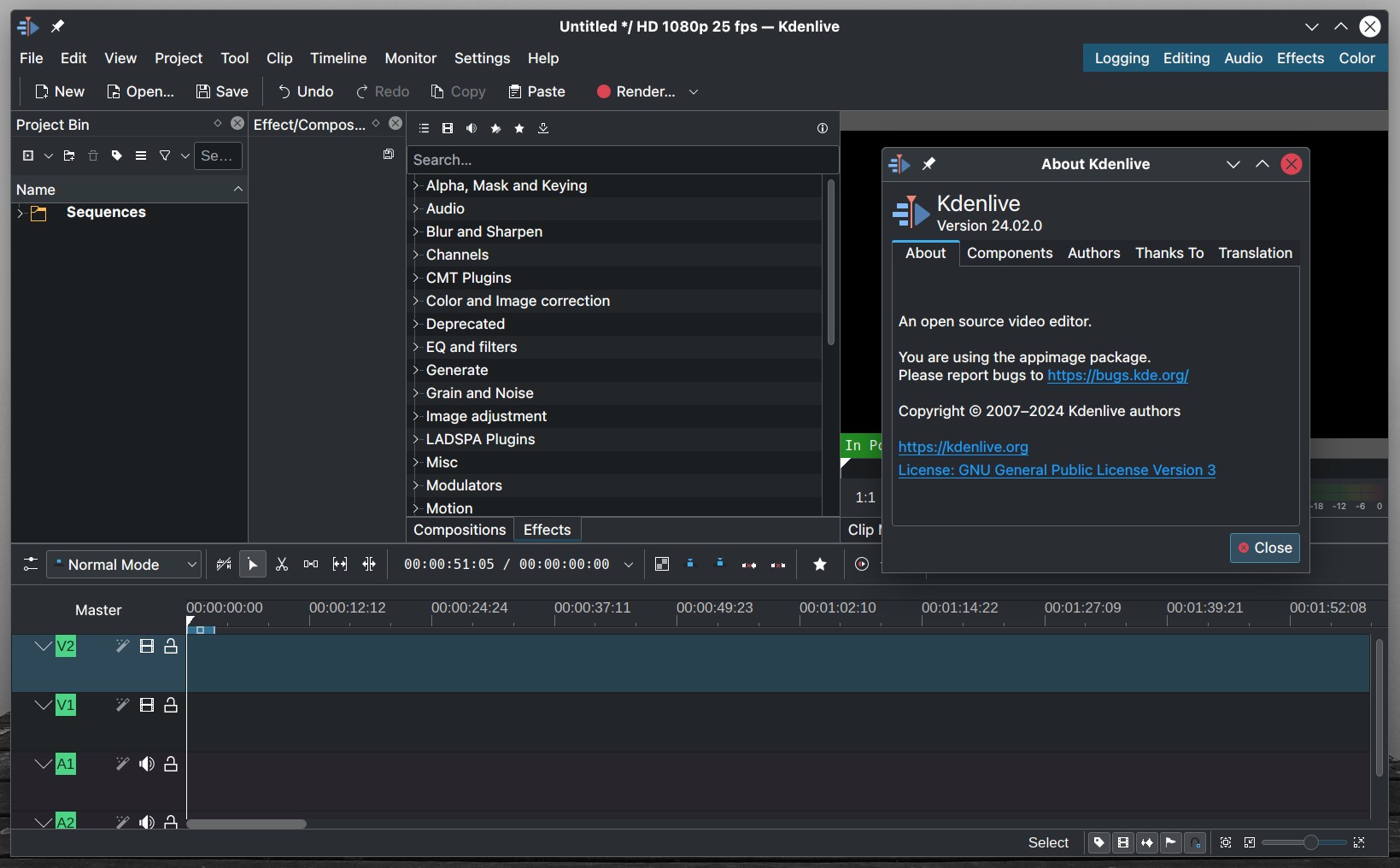Collapse the V2 track with its chevron
Screen dimensions: 1400x868
(x=44, y=646)
